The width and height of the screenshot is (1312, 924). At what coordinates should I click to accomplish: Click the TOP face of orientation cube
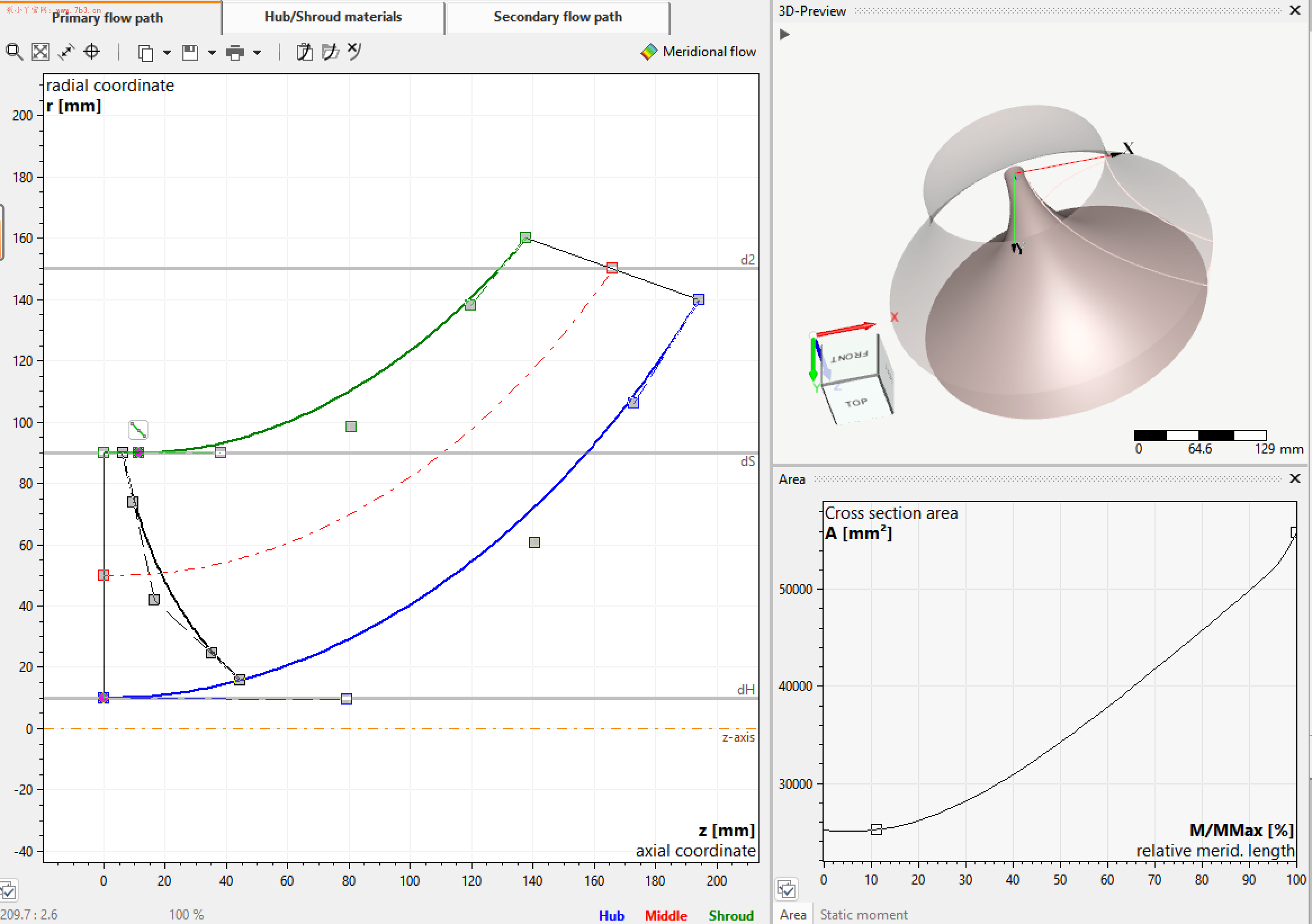coord(856,403)
